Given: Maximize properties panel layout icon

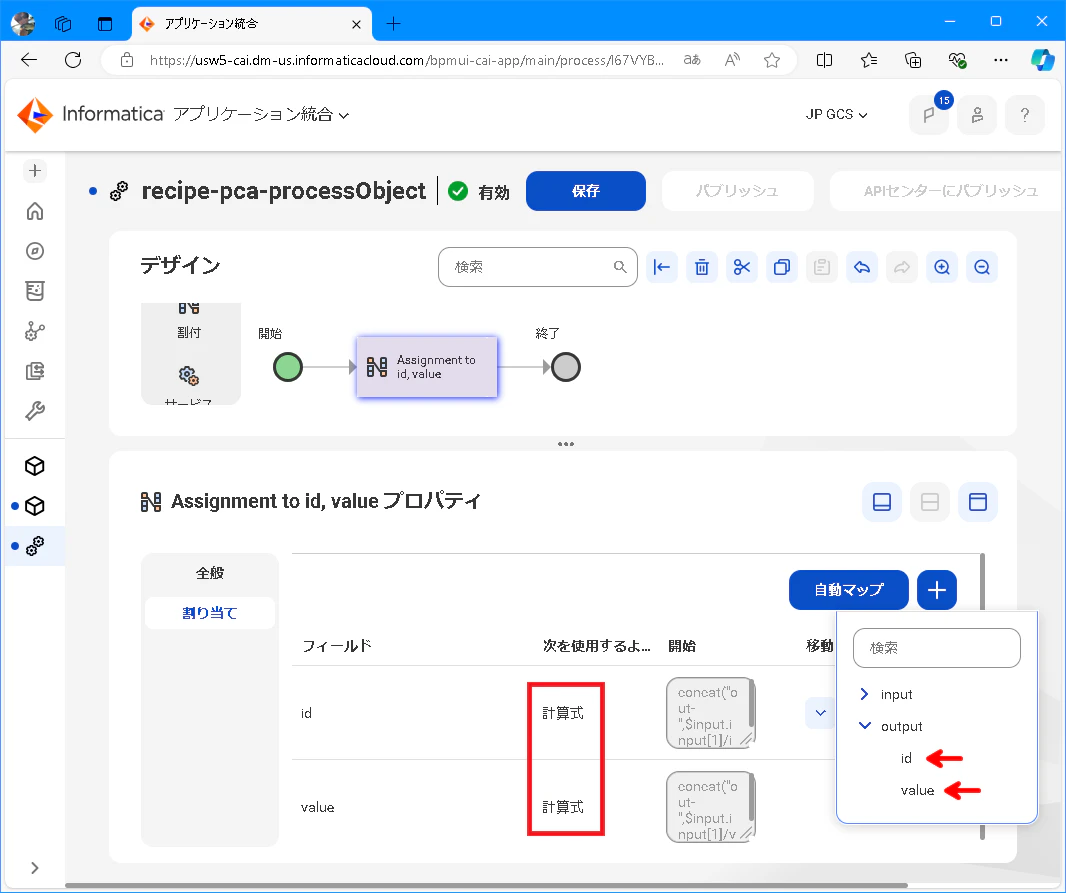Looking at the screenshot, I should (x=978, y=502).
